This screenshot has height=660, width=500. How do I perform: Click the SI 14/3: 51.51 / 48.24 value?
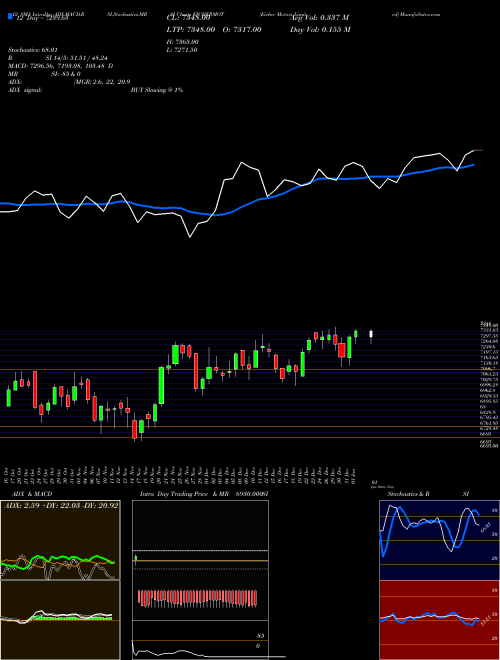[77, 58]
